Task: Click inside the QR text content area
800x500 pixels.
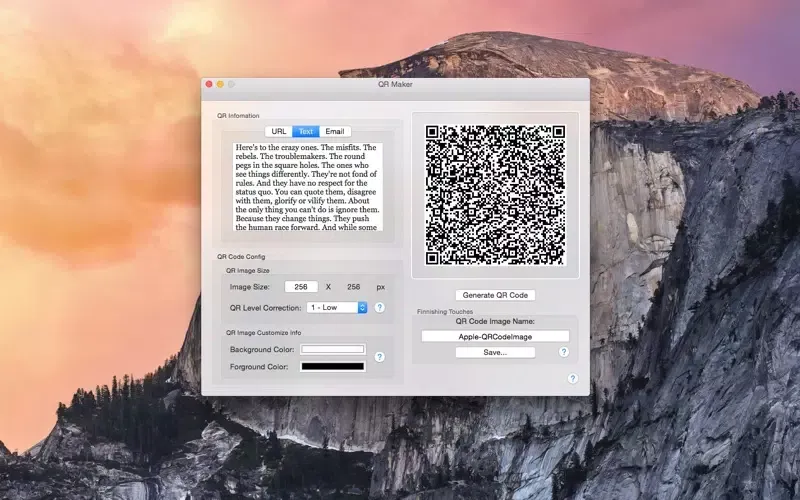Action: point(308,187)
